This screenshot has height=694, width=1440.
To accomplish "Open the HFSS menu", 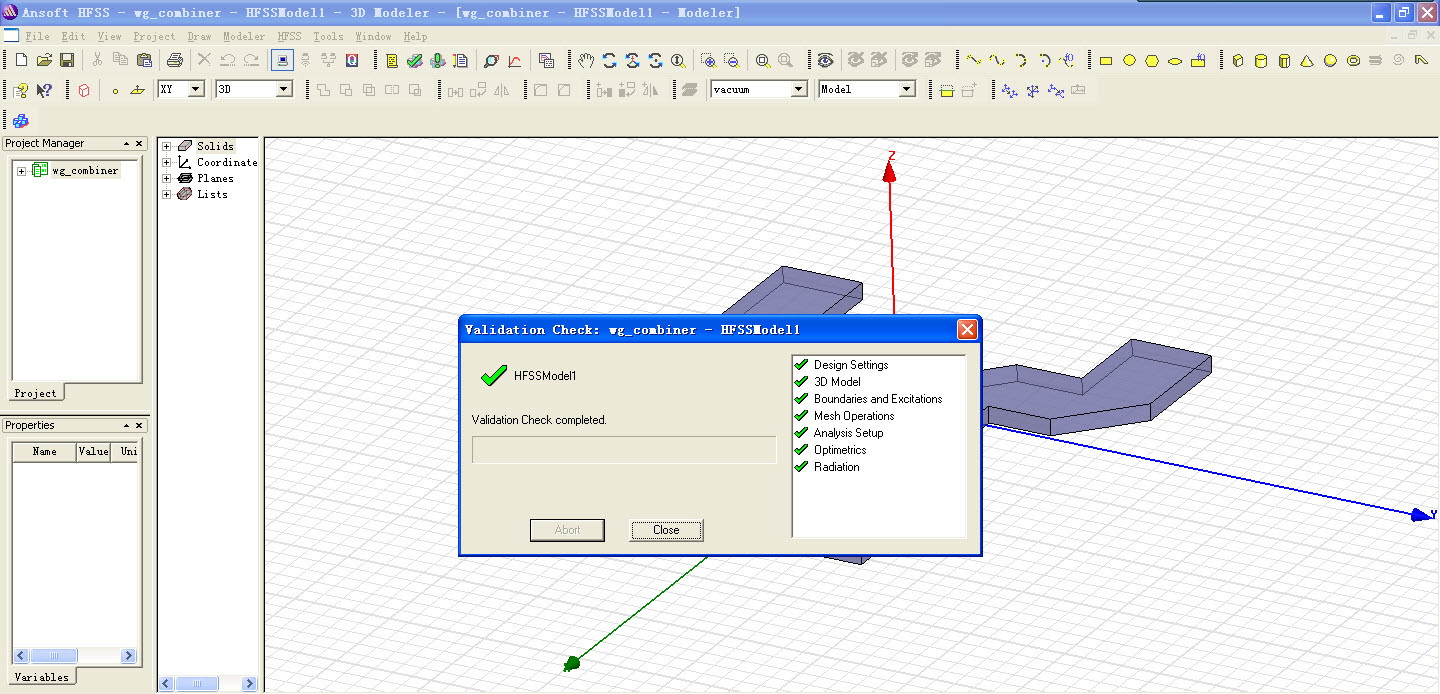I will tap(289, 36).
